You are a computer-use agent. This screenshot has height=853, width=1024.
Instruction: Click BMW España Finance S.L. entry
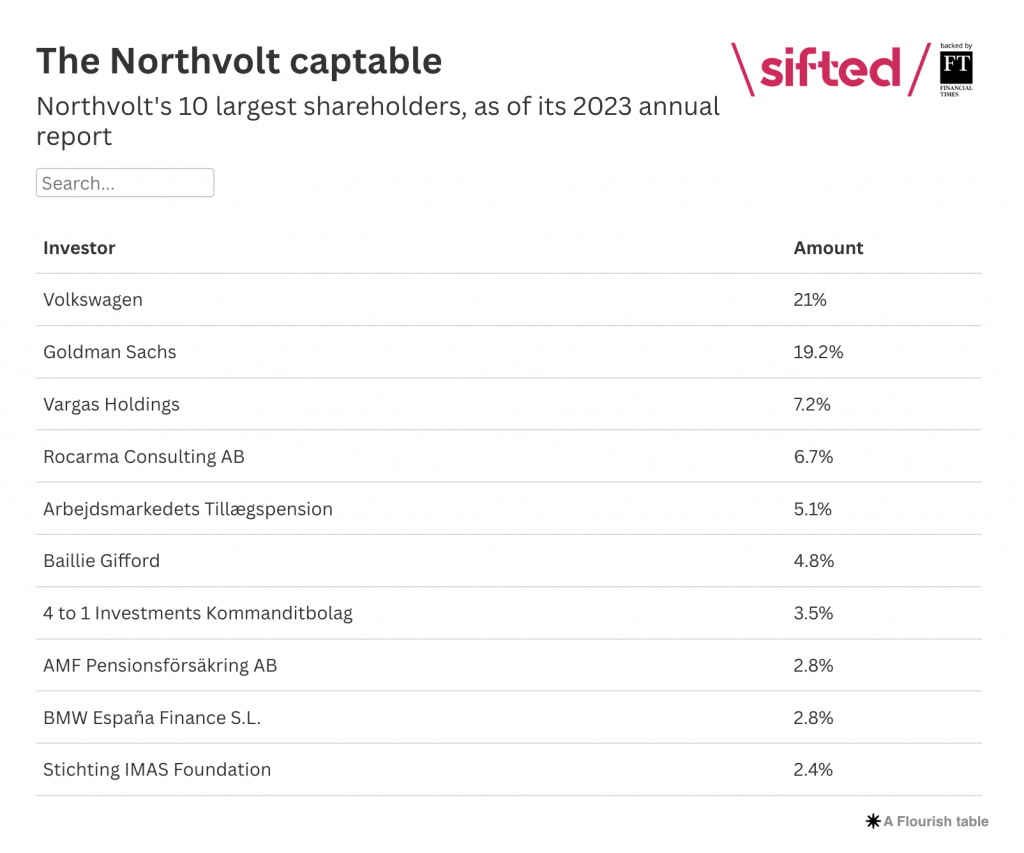tap(152, 717)
